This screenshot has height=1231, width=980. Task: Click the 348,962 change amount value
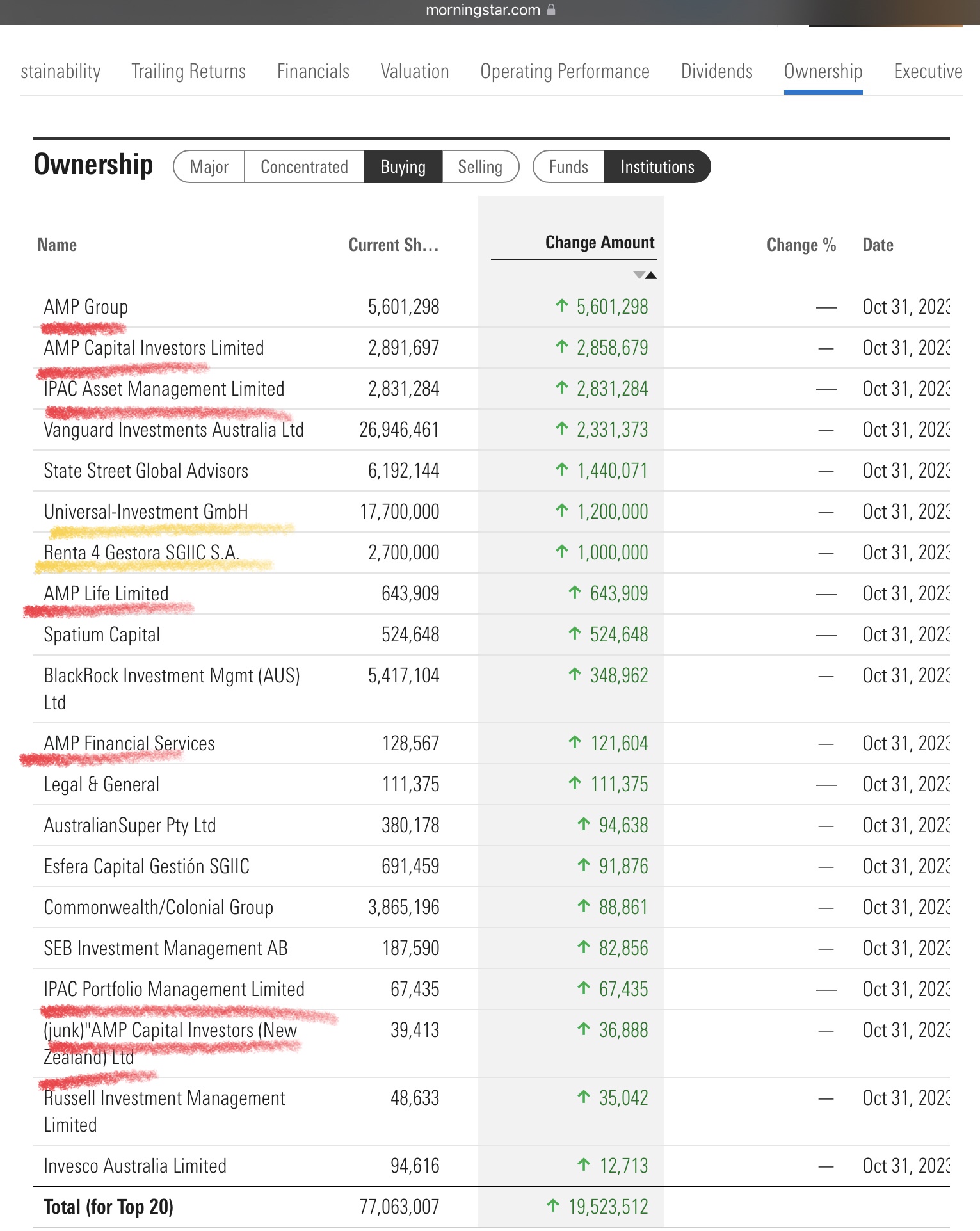(619, 675)
